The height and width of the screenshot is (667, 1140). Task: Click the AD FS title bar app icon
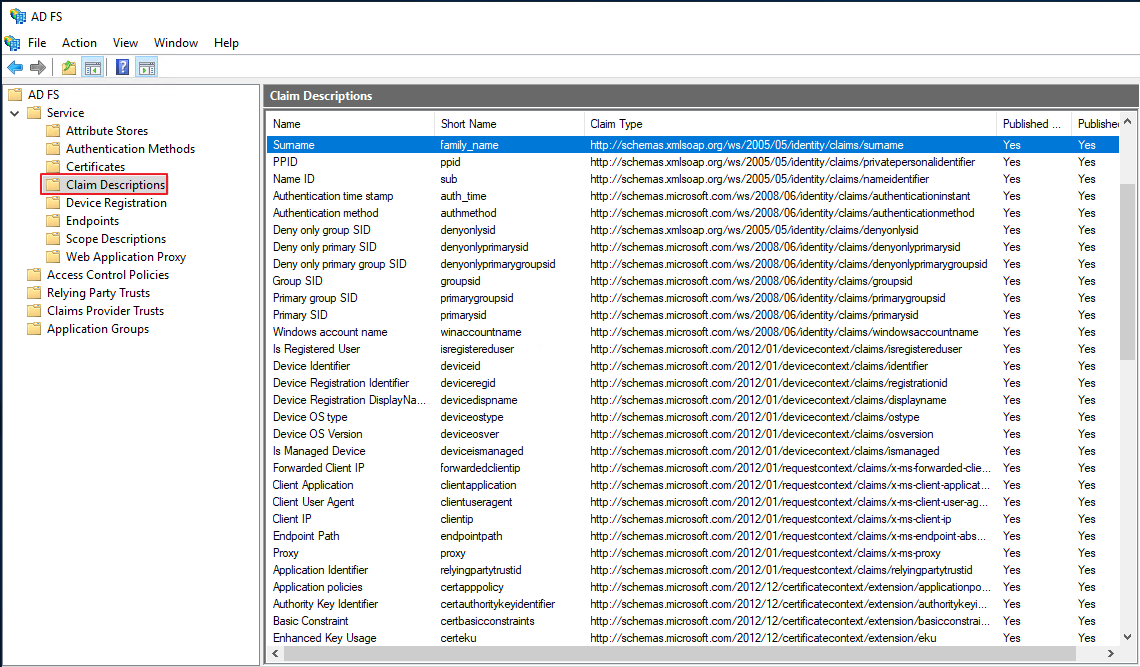17,16
